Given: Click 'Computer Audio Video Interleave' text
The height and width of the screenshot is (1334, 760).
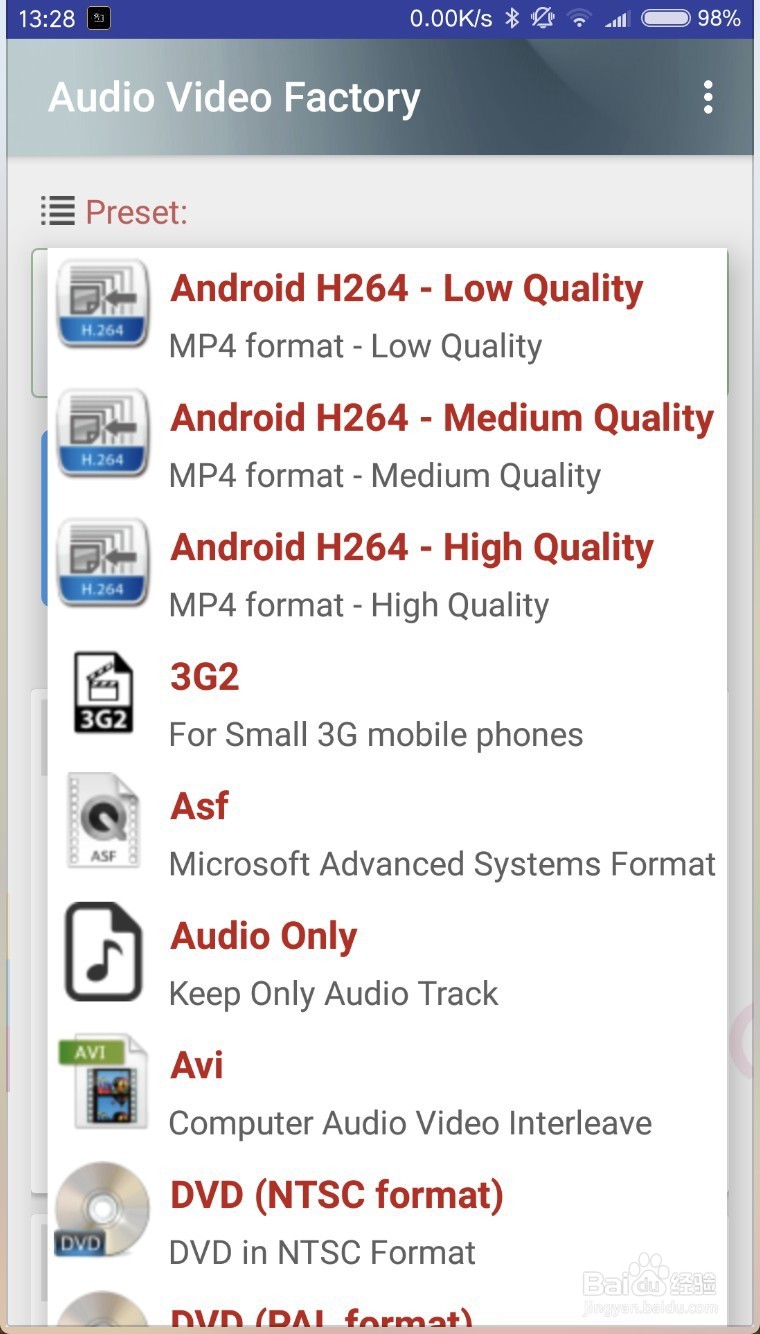Looking at the screenshot, I should (x=410, y=1123).
